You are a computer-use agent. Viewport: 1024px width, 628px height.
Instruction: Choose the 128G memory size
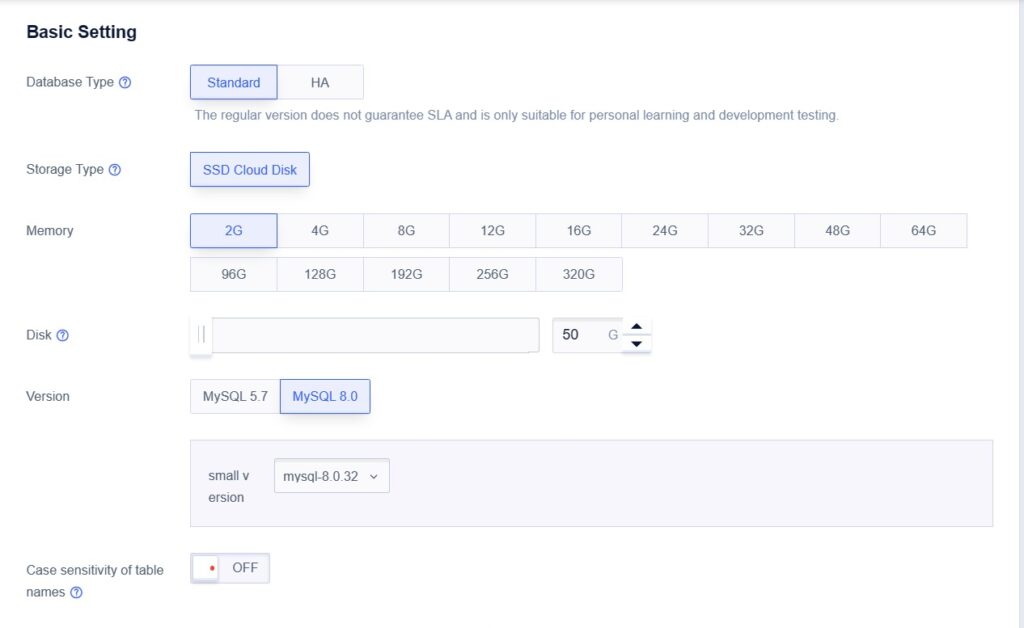[319, 273]
